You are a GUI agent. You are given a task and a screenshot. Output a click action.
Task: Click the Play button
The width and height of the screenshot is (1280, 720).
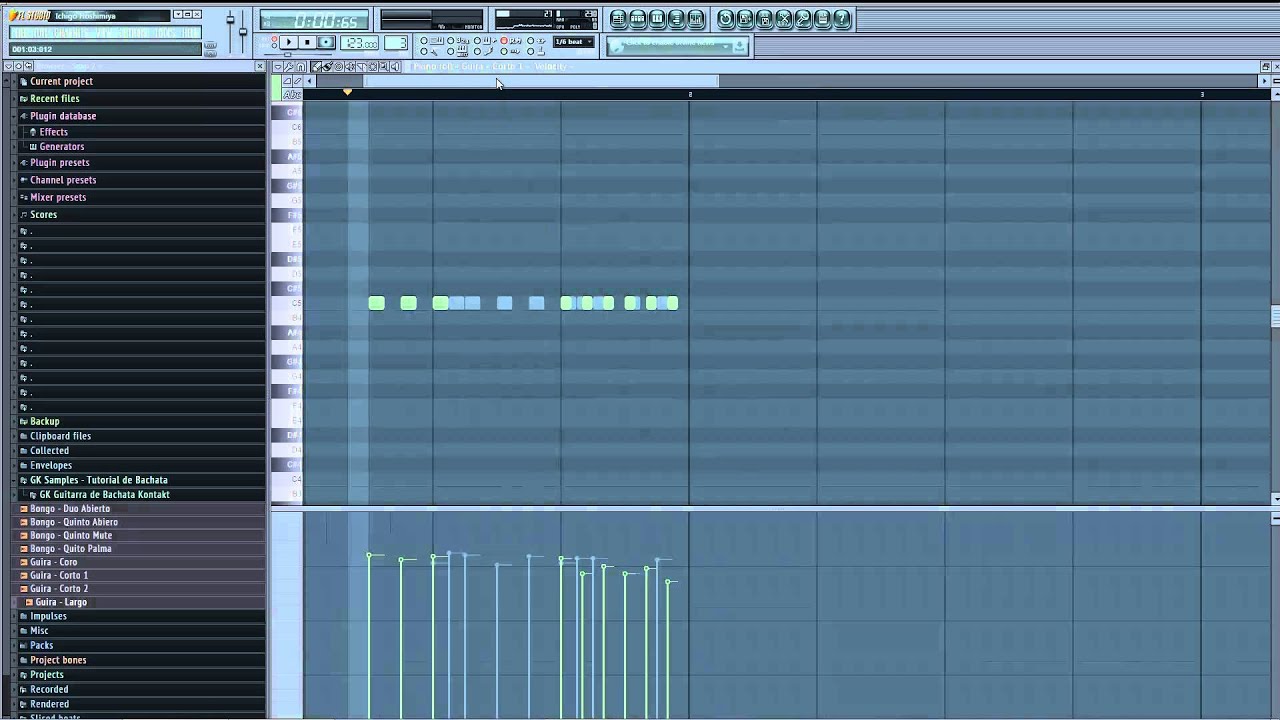coord(289,42)
